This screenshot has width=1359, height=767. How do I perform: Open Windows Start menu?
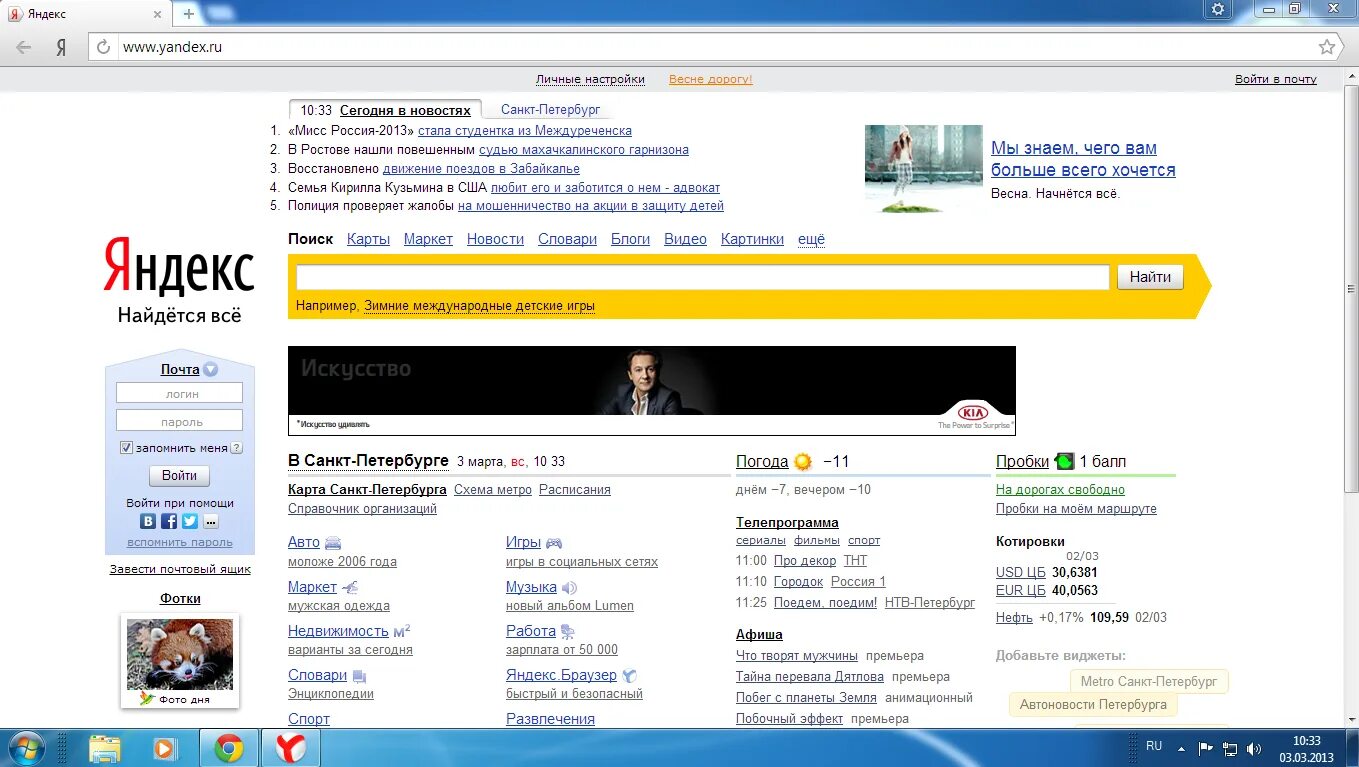(25, 748)
